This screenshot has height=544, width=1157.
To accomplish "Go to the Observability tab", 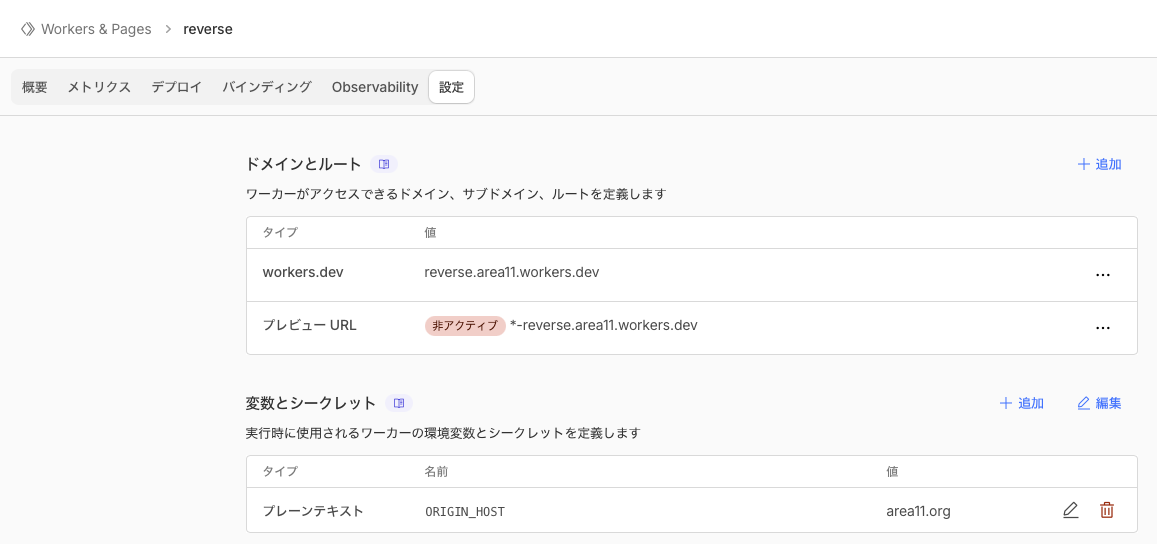I will [375, 87].
